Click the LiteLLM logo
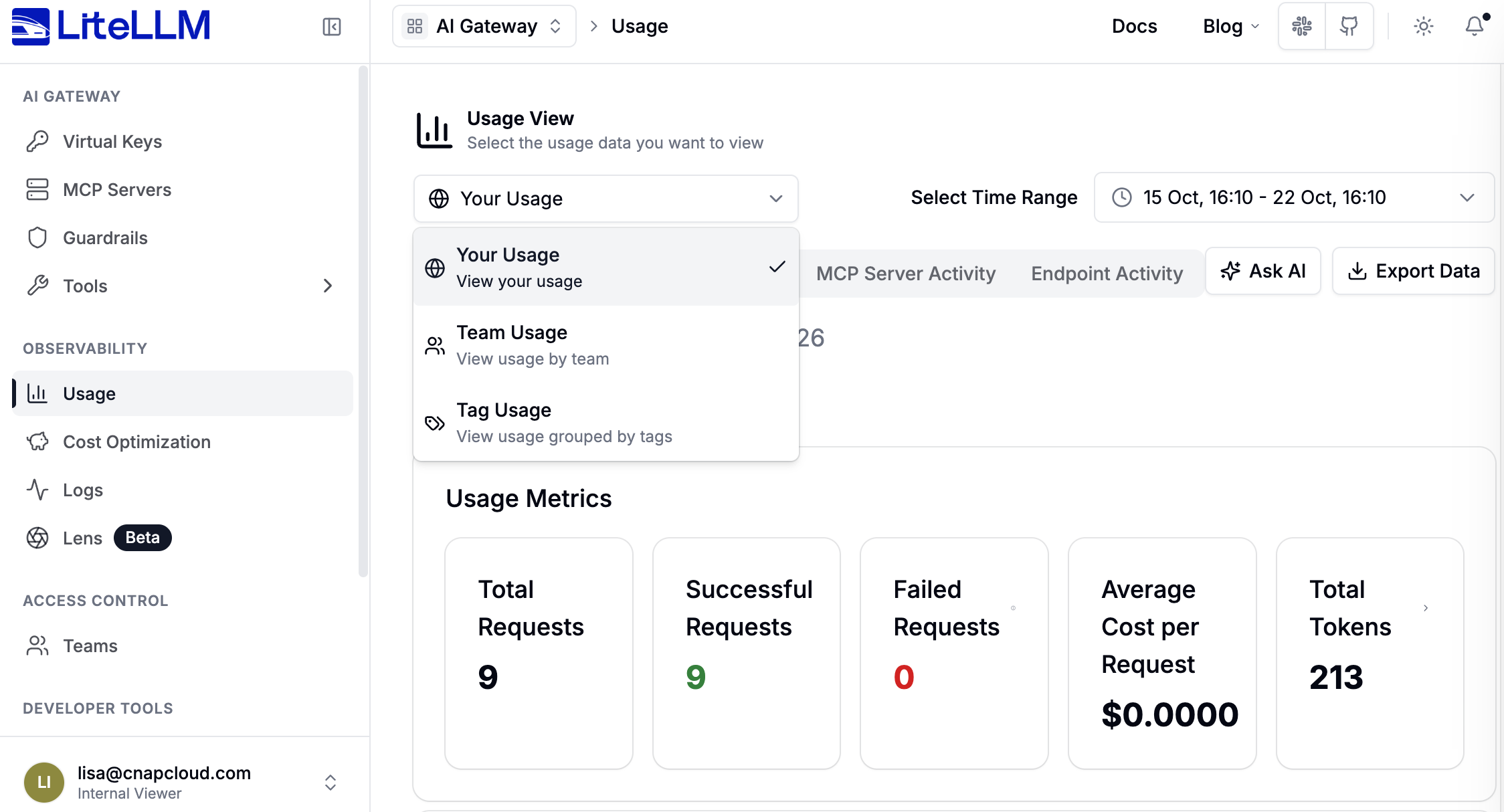Screen dimensions: 1504x812 point(111,26)
